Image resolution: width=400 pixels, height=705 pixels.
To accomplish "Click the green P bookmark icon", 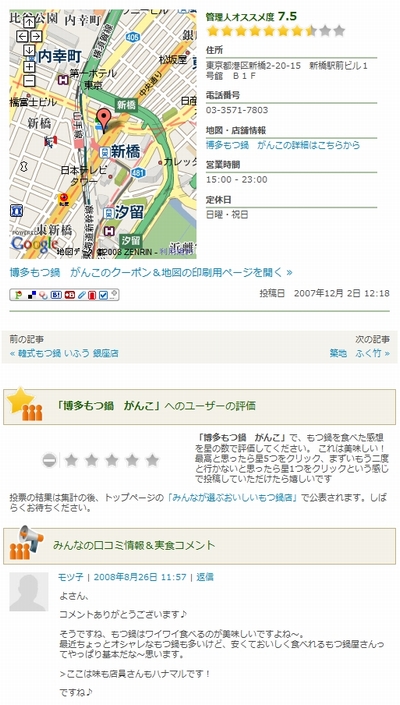I will click(x=19, y=295).
